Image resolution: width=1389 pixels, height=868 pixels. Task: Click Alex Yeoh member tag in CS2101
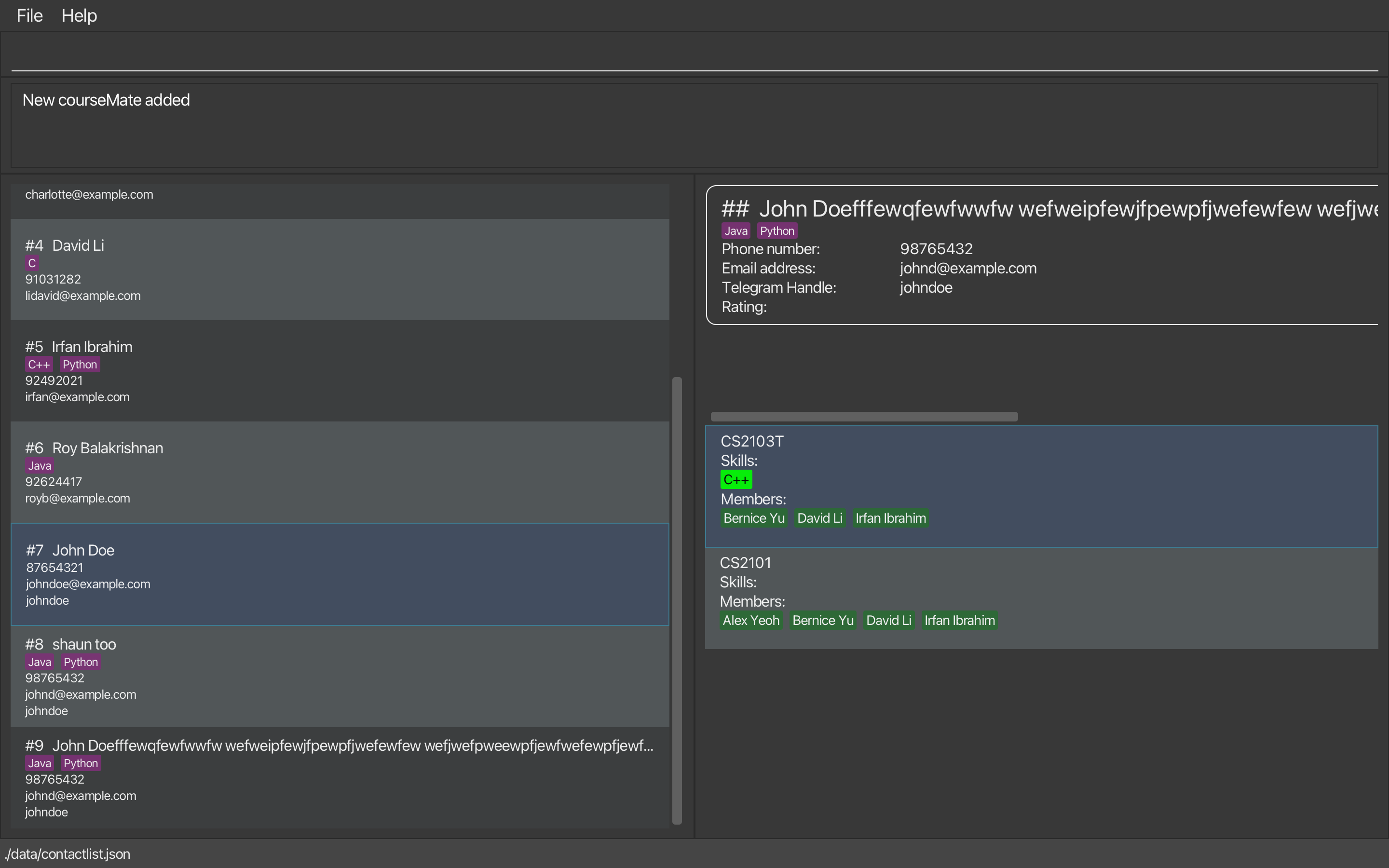click(751, 621)
